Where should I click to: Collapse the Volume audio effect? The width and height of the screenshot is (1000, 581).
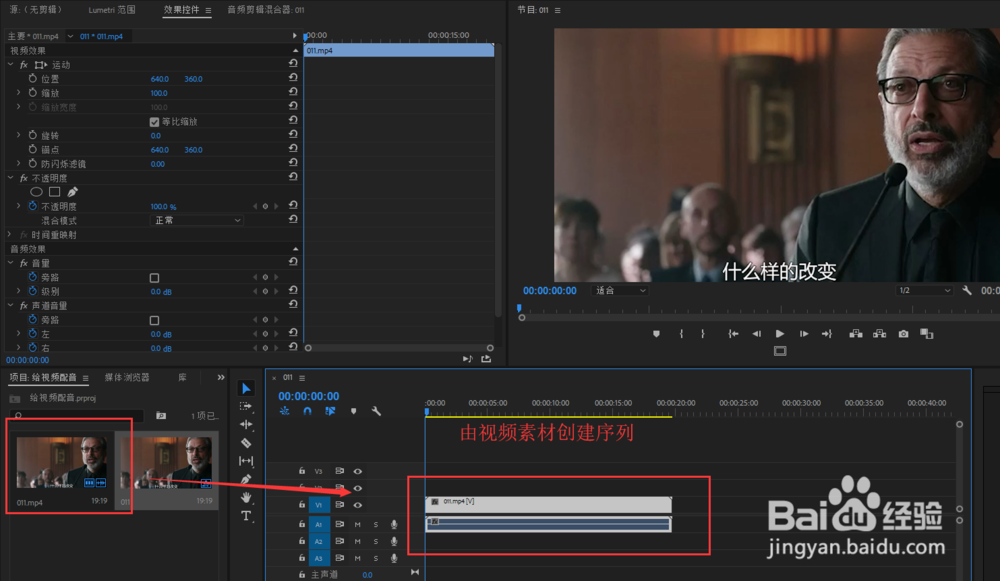[10, 263]
